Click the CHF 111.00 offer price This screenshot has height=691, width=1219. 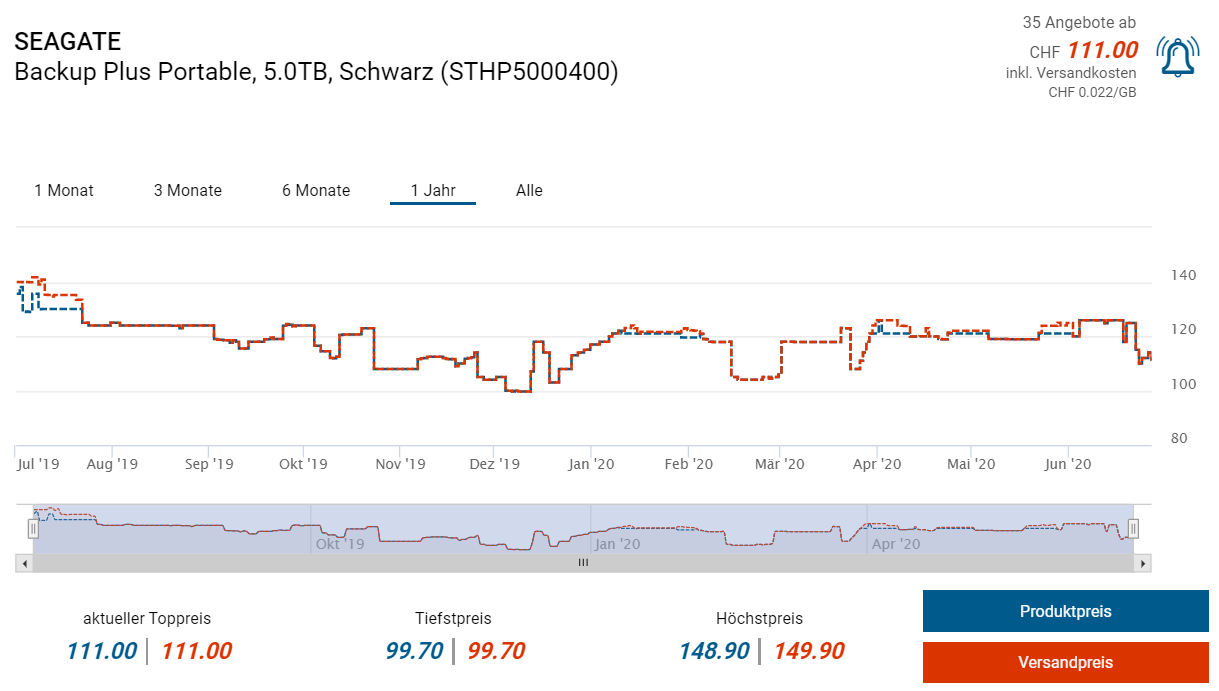(x=1102, y=50)
